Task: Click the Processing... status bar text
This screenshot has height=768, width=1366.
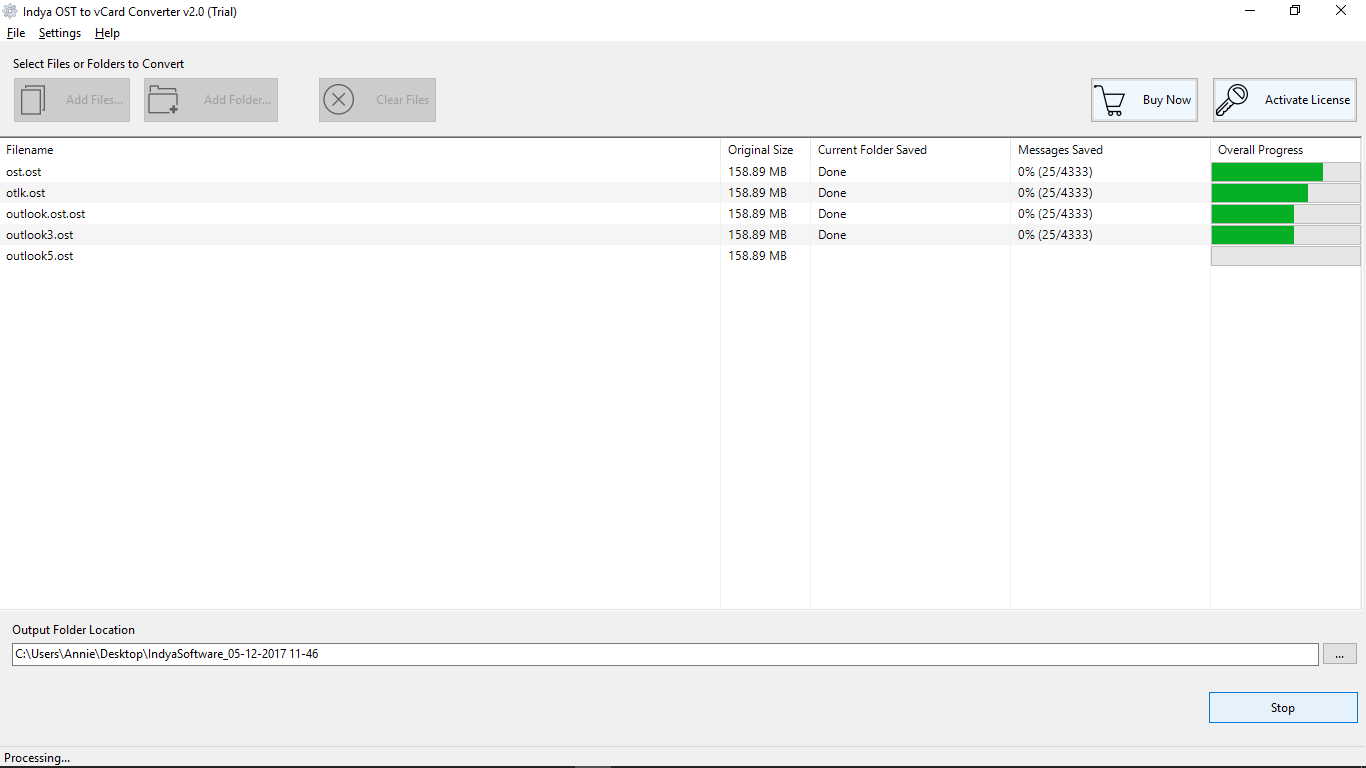Action: tap(37, 758)
